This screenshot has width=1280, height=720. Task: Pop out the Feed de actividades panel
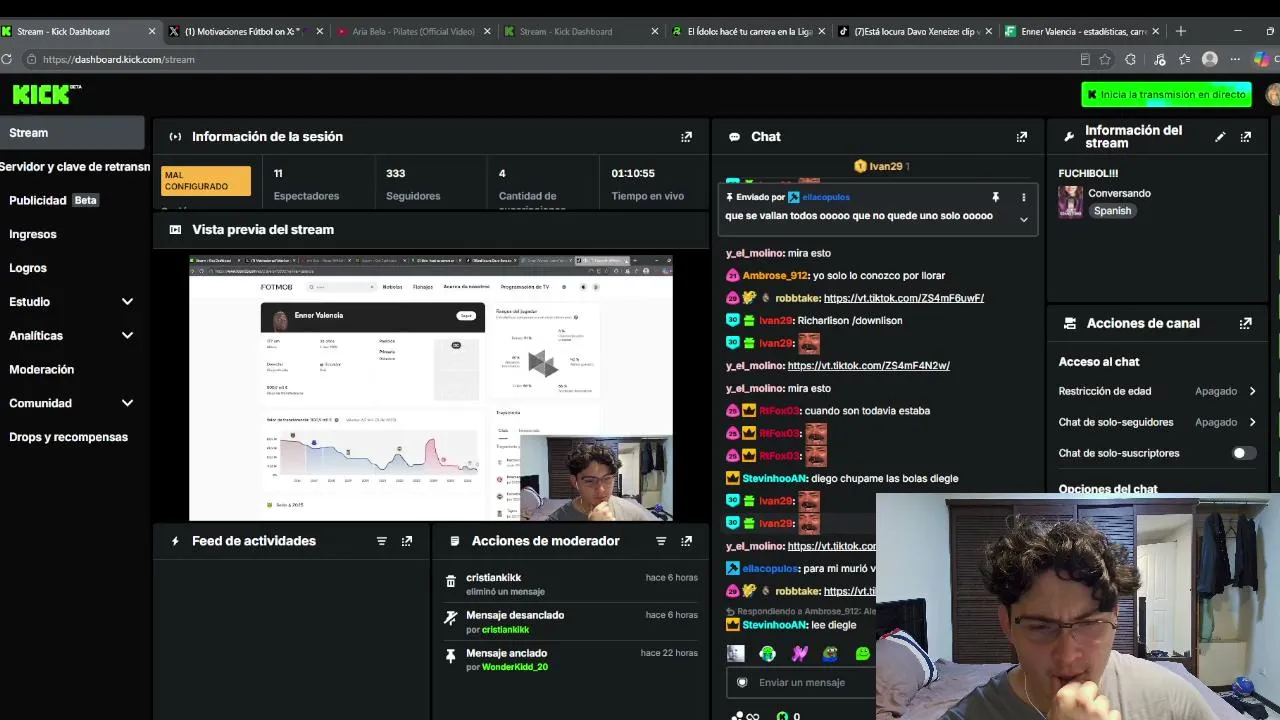(407, 541)
